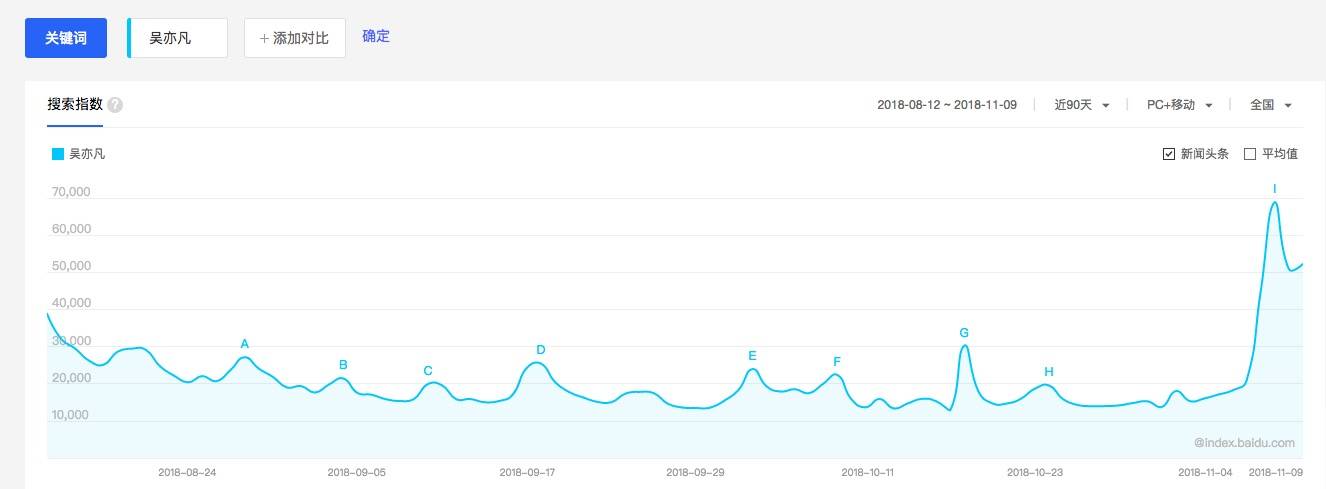Screen dimensions: 1326x489
Task: Select the 搜索指数 tab
Action: point(75,104)
